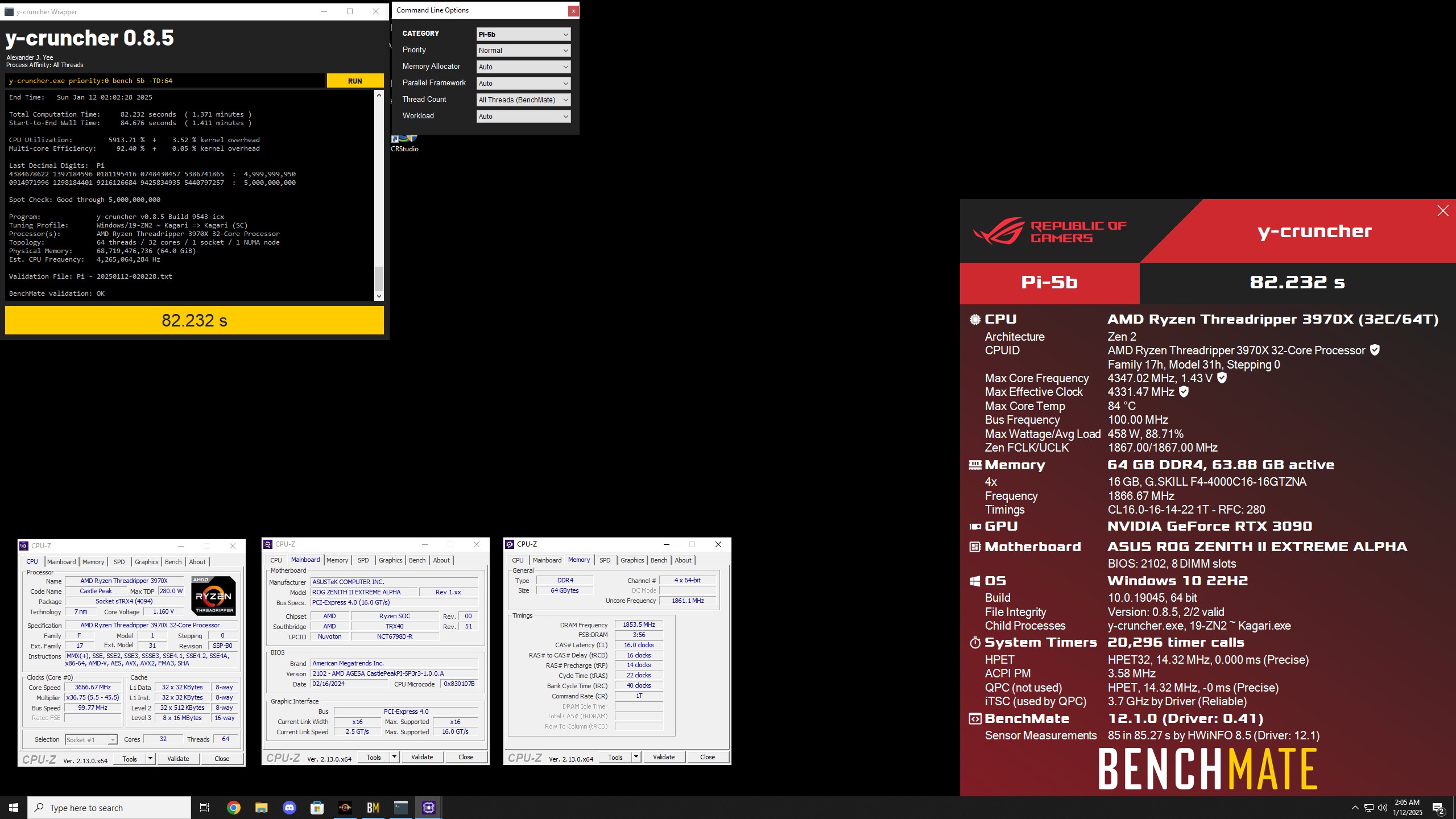Open the Memory Allocator dropdown
Screen dimensions: 1456x819
tap(523, 67)
